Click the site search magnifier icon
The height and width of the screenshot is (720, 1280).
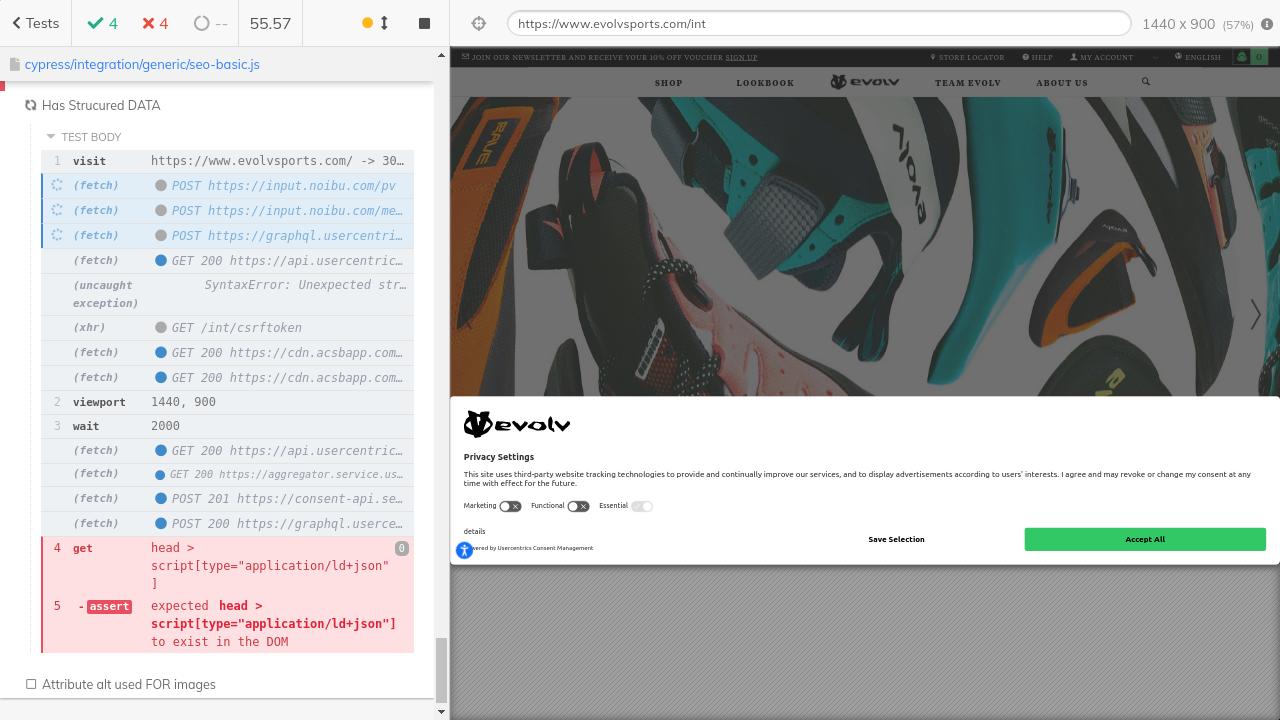point(1145,82)
